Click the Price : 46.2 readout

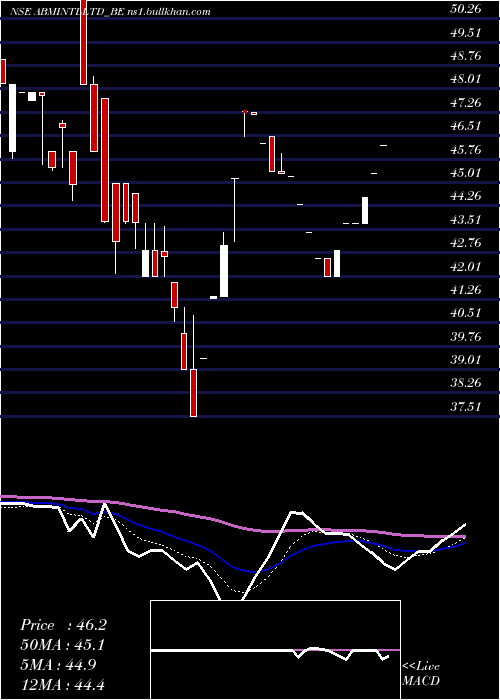point(63,625)
